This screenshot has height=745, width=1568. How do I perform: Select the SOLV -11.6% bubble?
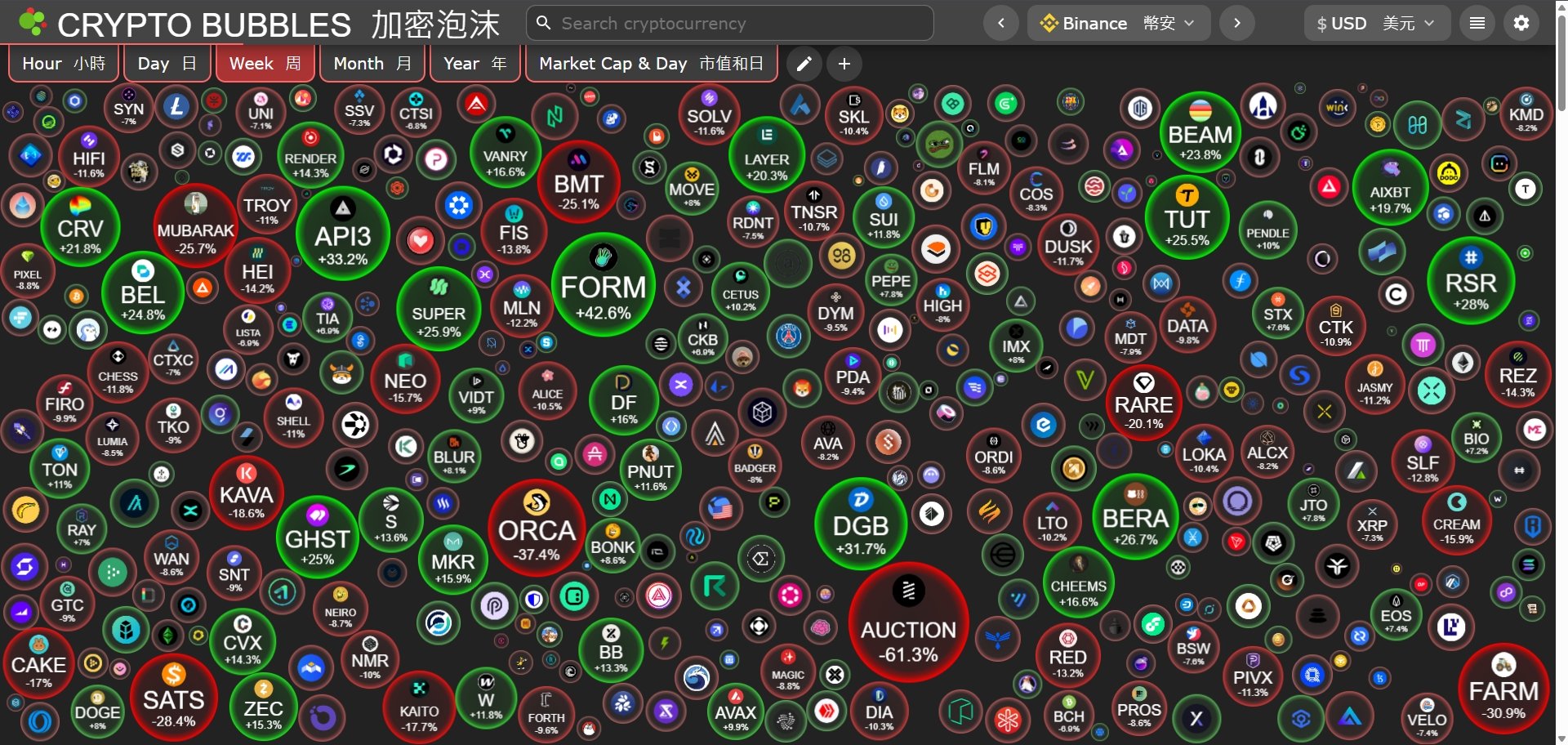709,114
